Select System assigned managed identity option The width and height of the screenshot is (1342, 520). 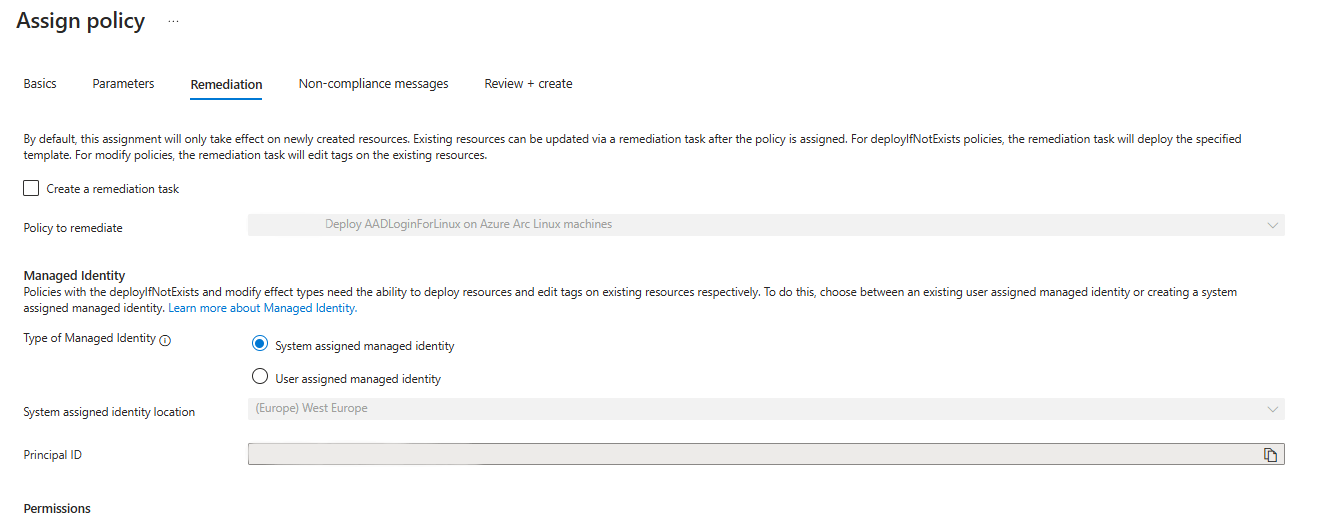click(260, 344)
